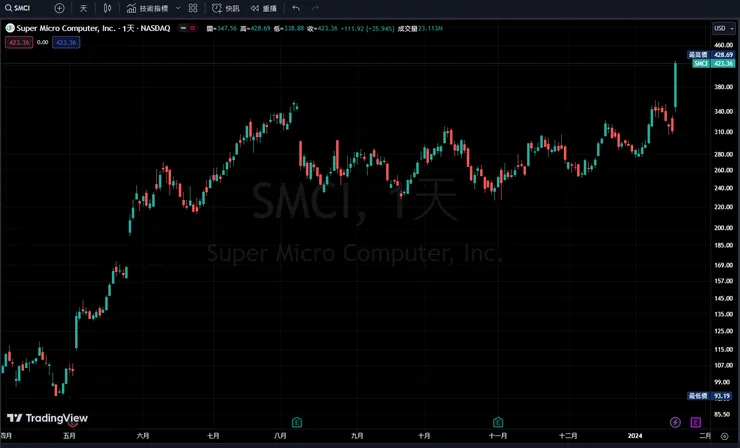The image size is (740, 448).
Task: Open the 天 time interval selector
Action: (84, 8)
